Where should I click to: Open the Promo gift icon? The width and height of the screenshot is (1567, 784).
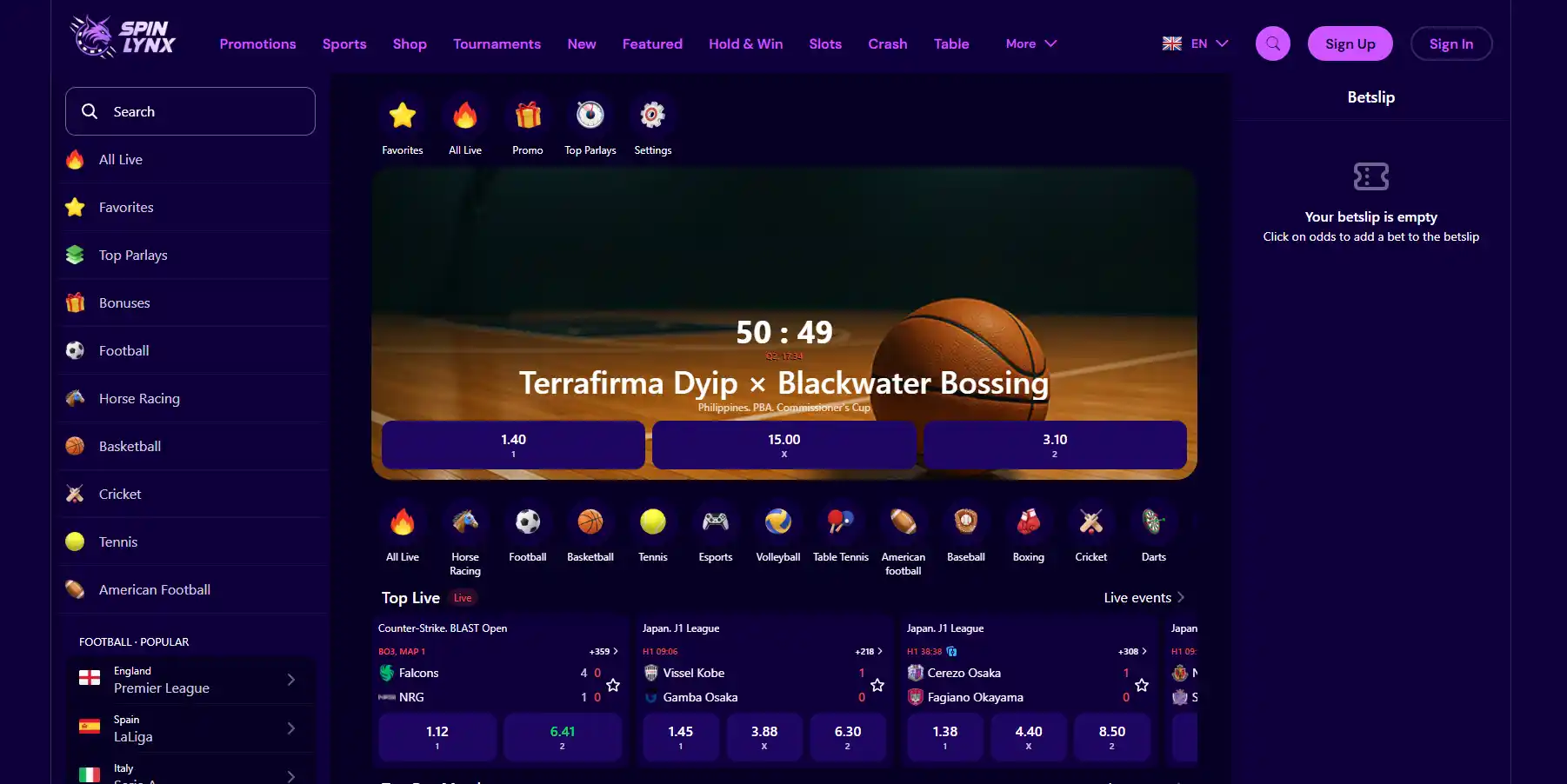pos(528,115)
